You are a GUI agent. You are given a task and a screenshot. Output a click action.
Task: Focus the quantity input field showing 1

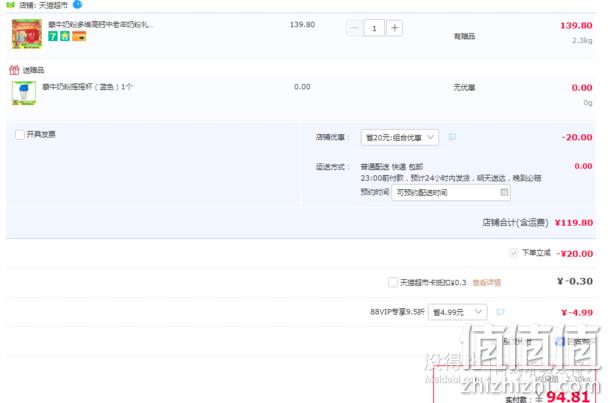(374, 28)
